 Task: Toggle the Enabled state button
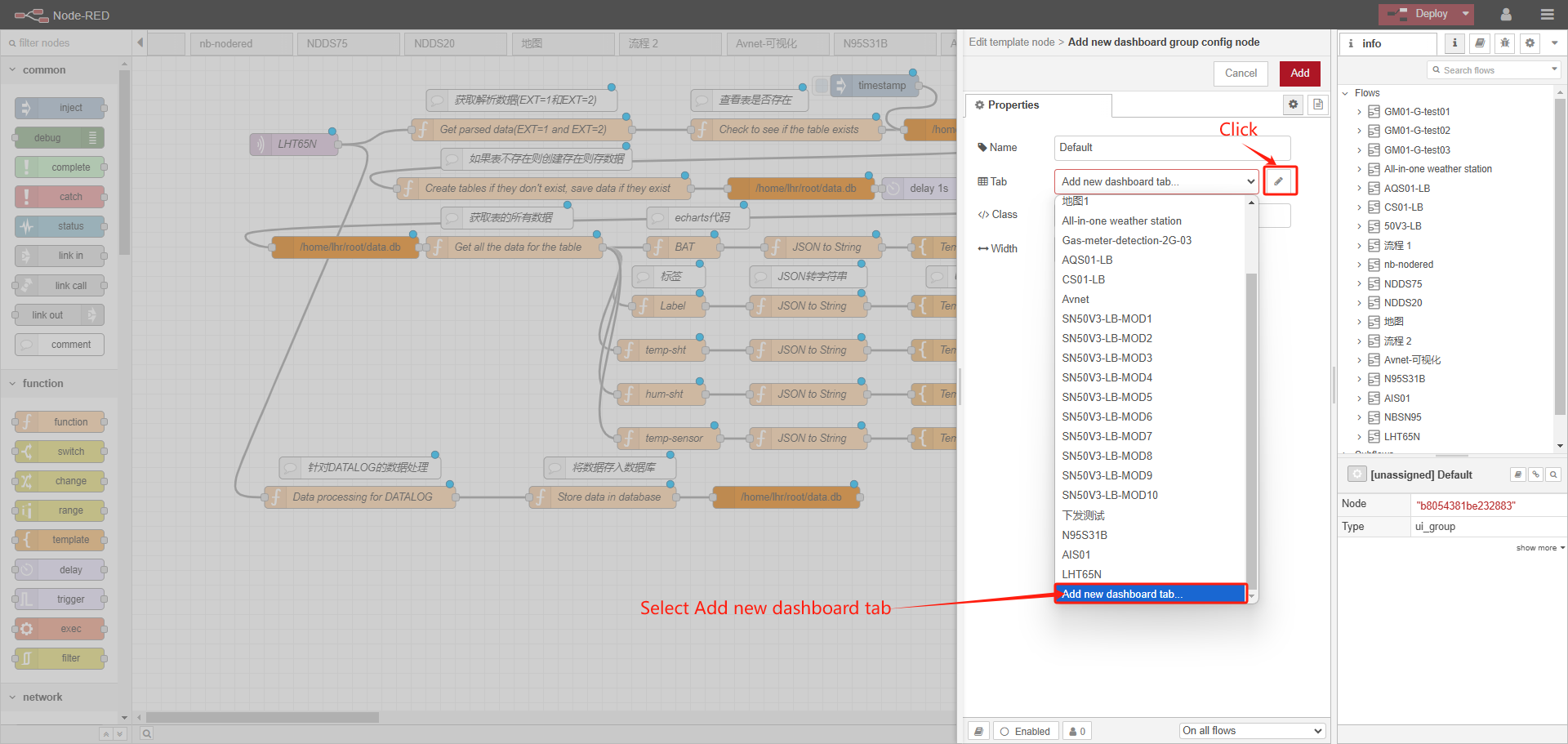point(1026,731)
